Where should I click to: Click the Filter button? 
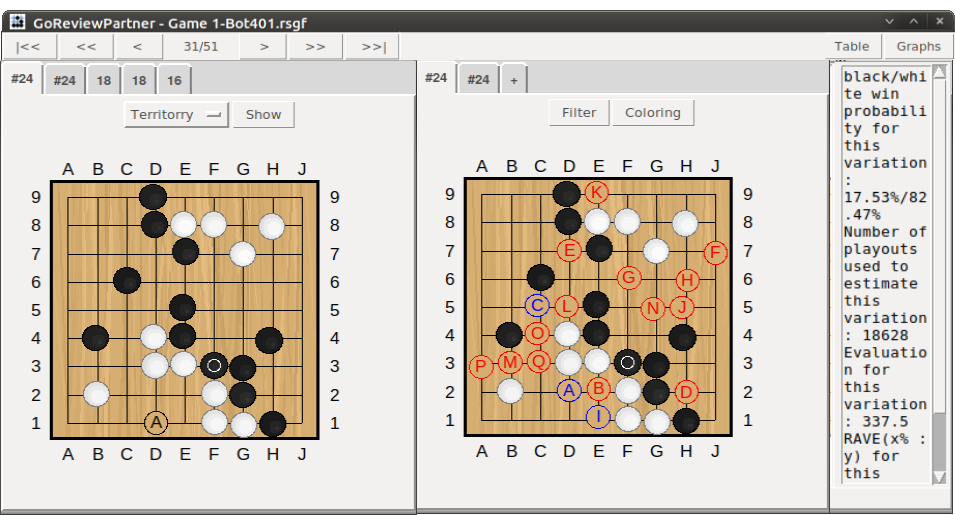click(579, 112)
